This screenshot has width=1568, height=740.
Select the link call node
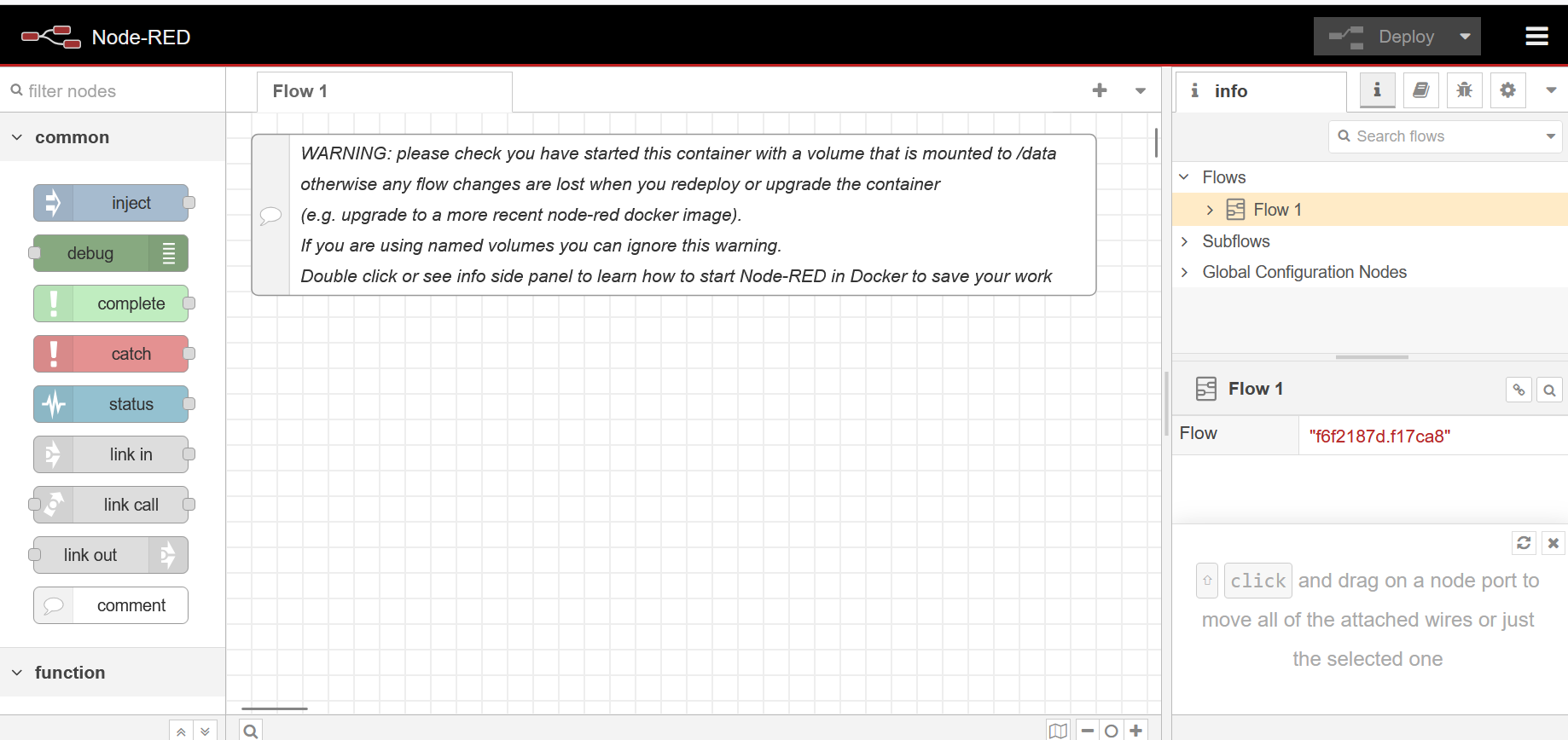tap(111, 505)
